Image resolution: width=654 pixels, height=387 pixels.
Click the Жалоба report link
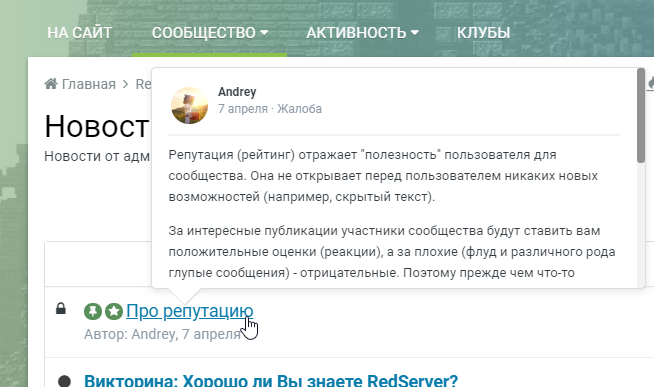[299, 109]
